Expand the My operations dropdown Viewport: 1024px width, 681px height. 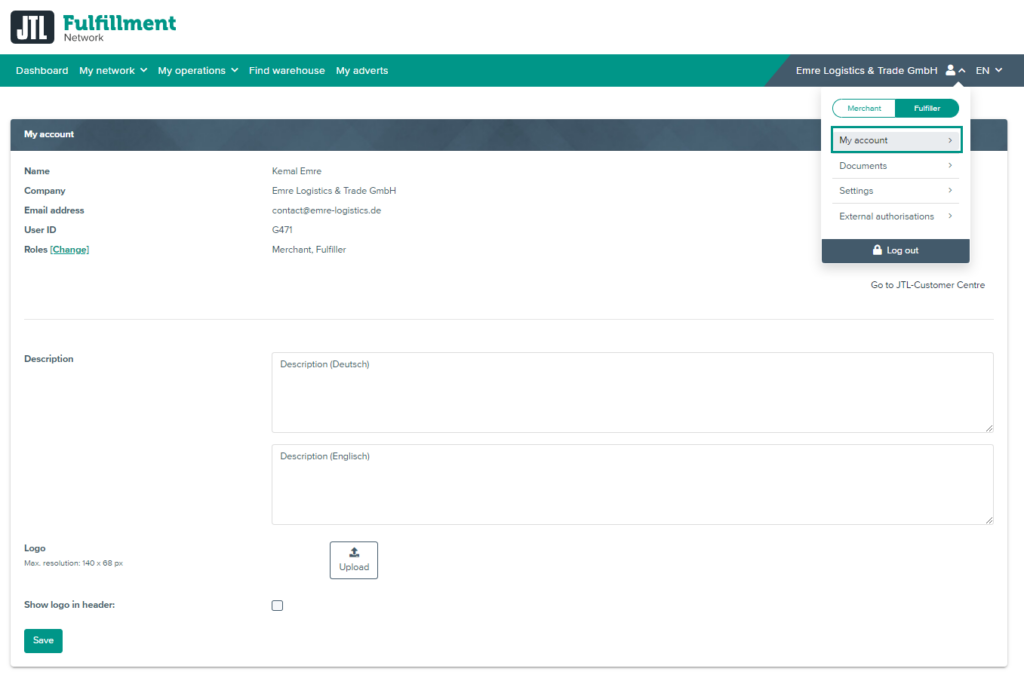pos(198,71)
